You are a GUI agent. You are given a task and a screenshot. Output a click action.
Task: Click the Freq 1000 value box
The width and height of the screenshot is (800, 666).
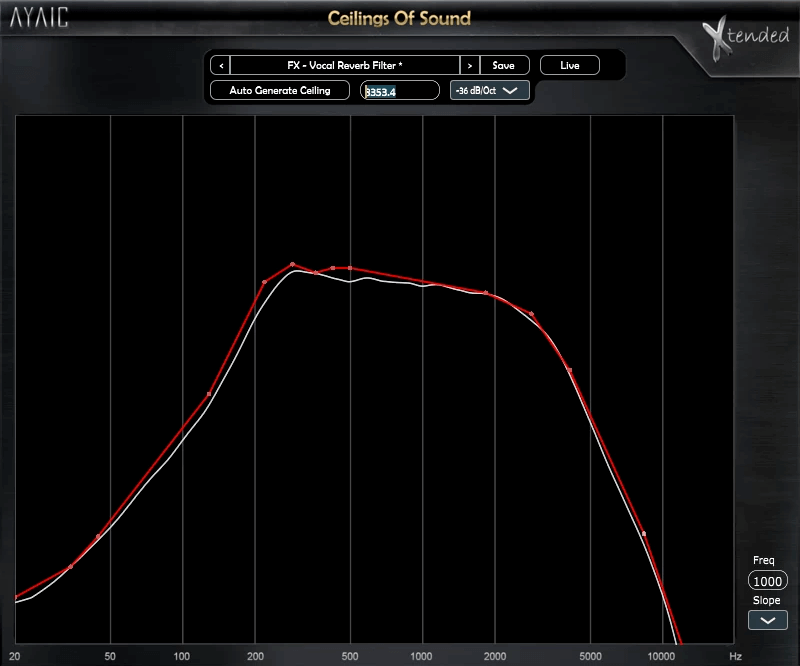pos(767,581)
